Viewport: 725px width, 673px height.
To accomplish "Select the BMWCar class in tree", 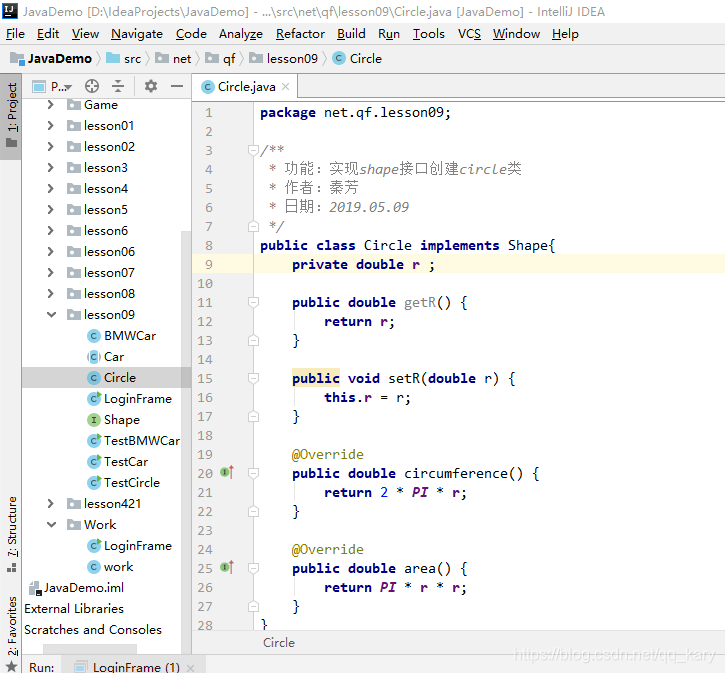I will (122, 336).
